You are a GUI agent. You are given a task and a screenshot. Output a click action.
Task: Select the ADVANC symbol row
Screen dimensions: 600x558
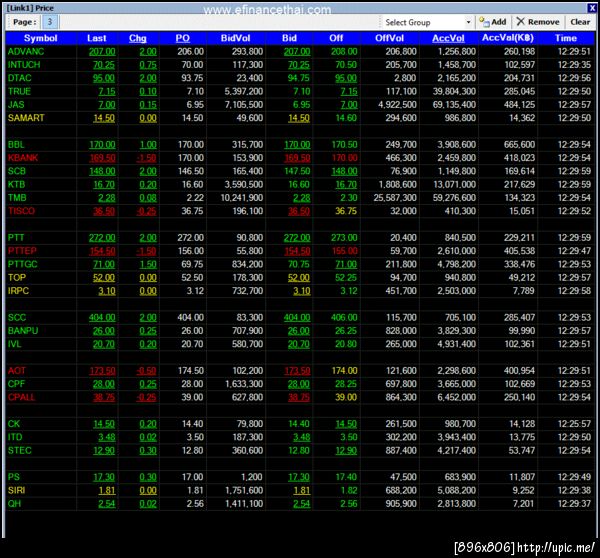pos(300,52)
